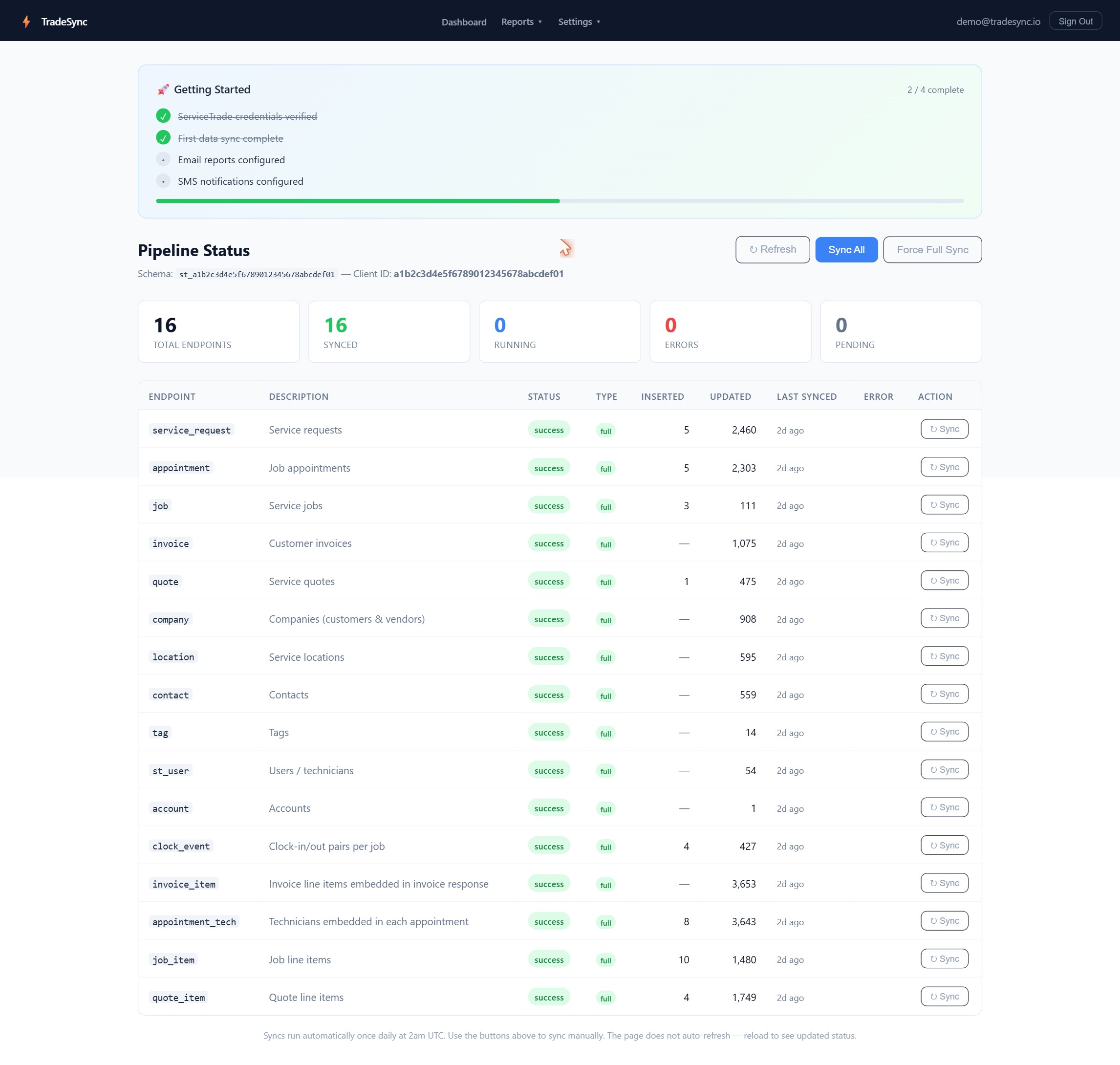This screenshot has height=1065, width=1120.
Task: Sync the appointment endpoint
Action: point(944,467)
